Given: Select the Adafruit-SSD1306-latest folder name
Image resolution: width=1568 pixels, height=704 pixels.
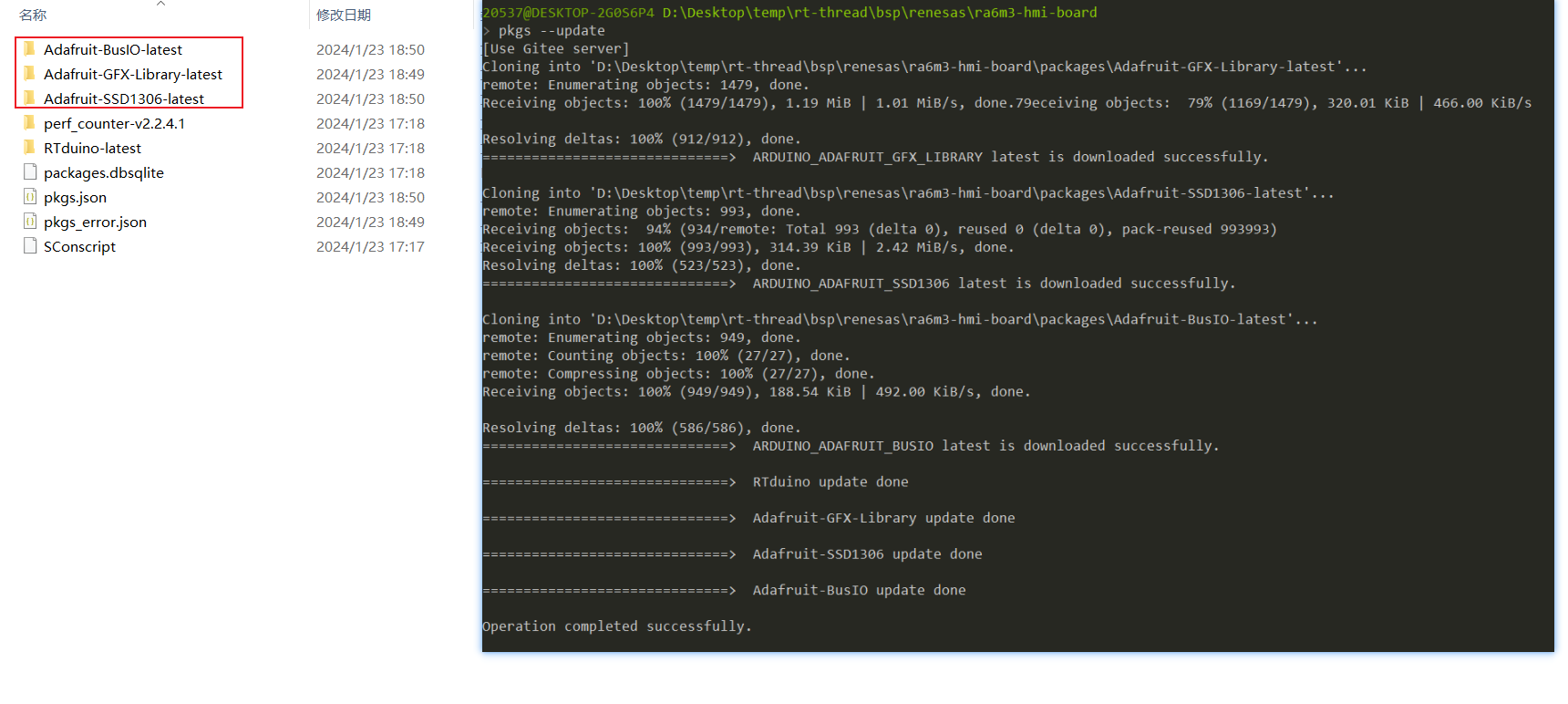Looking at the screenshot, I should 124,98.
